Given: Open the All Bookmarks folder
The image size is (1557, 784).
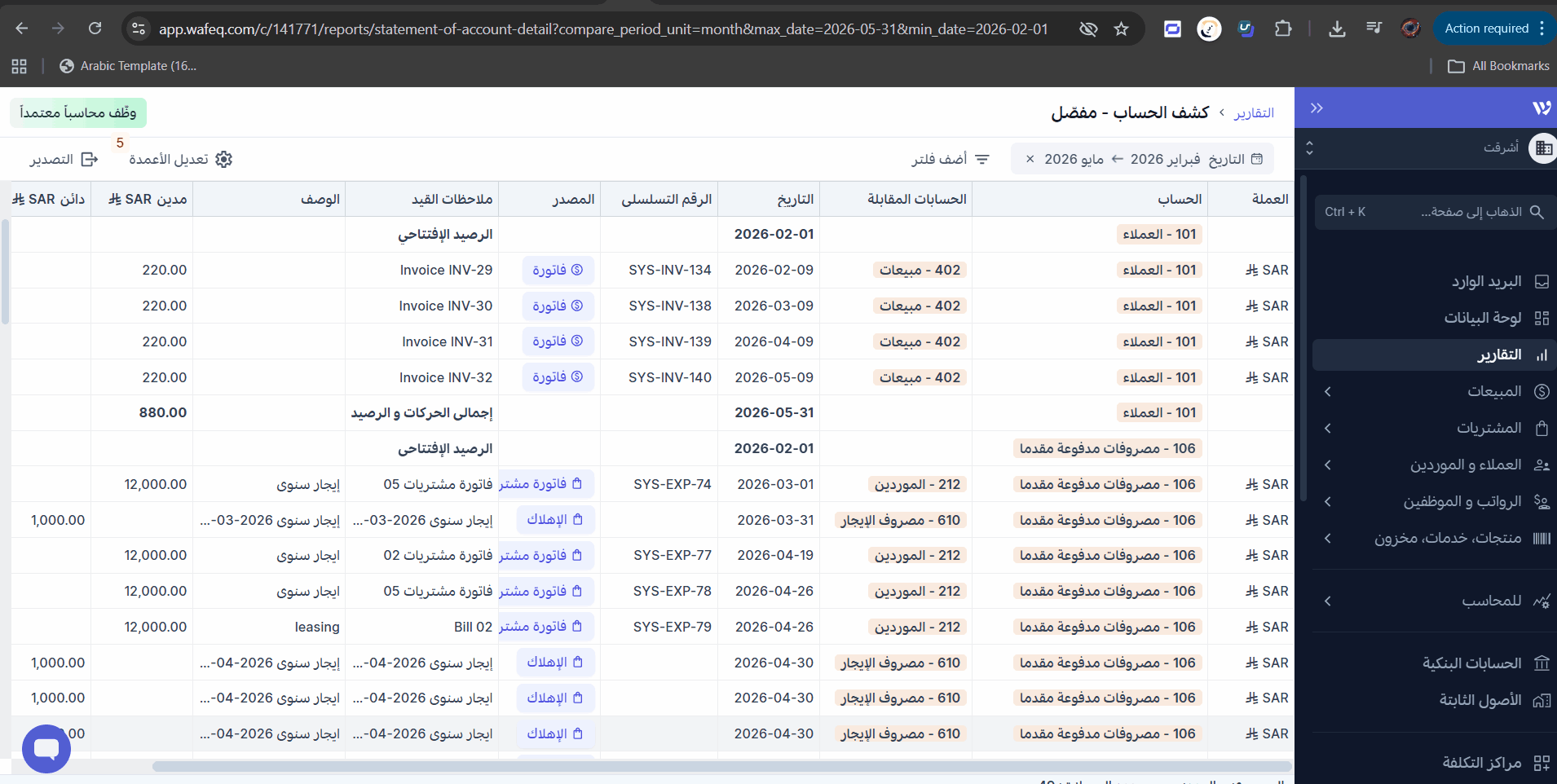Looking at the screenshot, I should (x=1498, y=66).
